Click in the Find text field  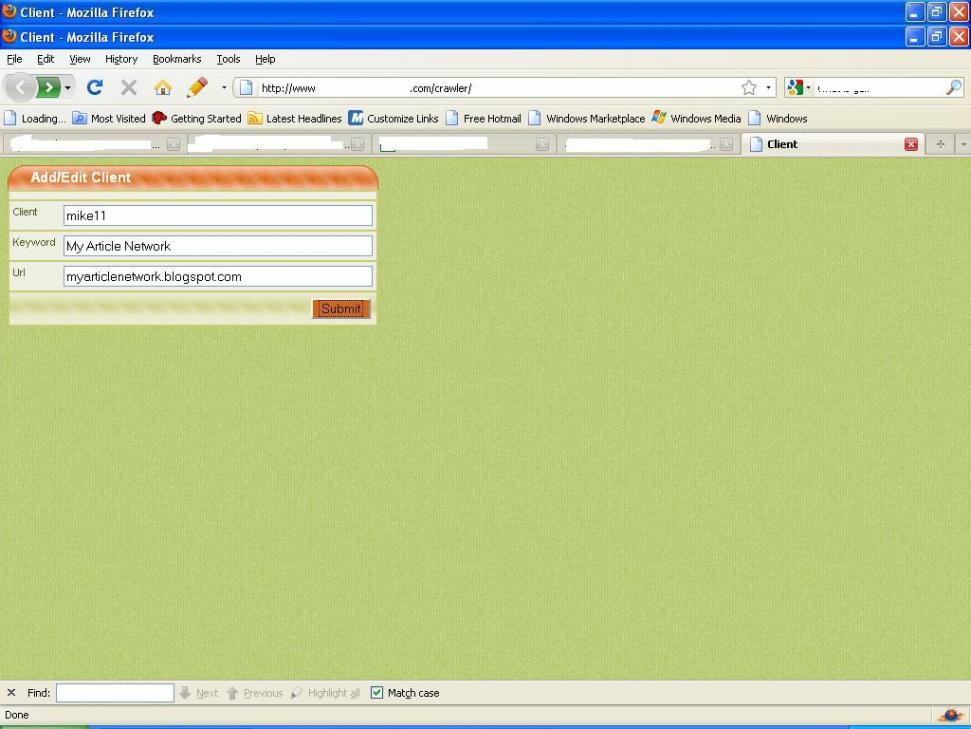[x=115, y=692]
